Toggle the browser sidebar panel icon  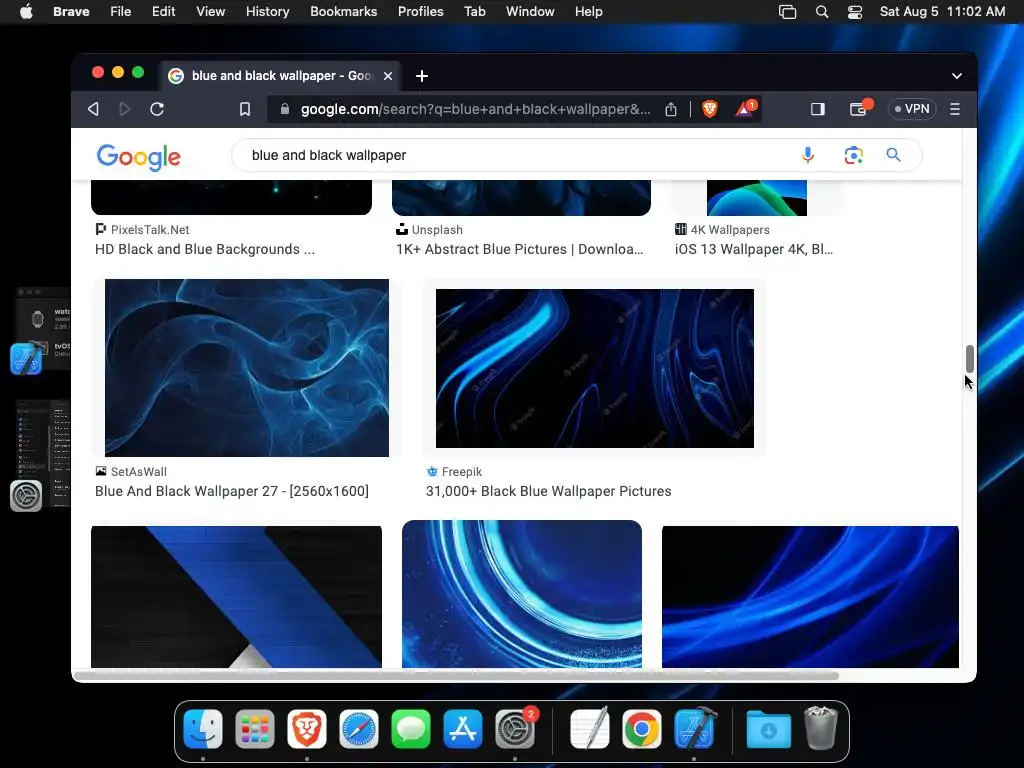818,109
